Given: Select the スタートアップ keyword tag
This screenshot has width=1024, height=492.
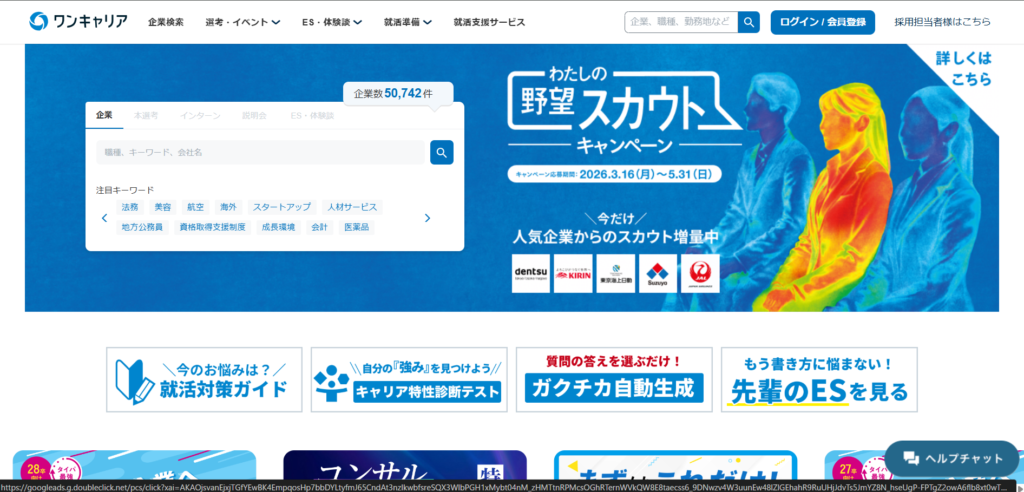Looking at the screenshot, I should point(281,207).
